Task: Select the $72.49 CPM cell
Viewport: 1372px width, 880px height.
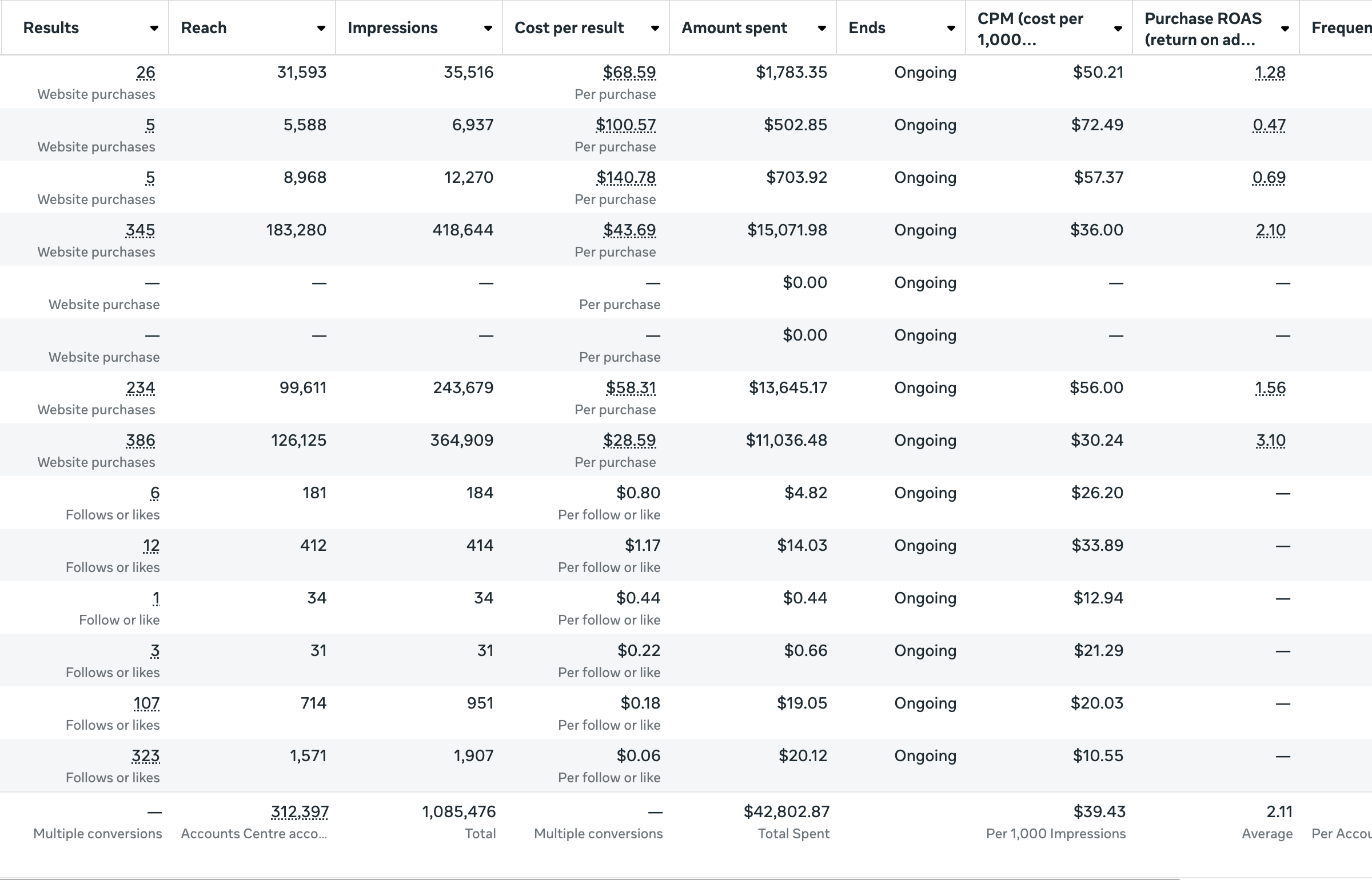Action: [x=1097, y=125]
